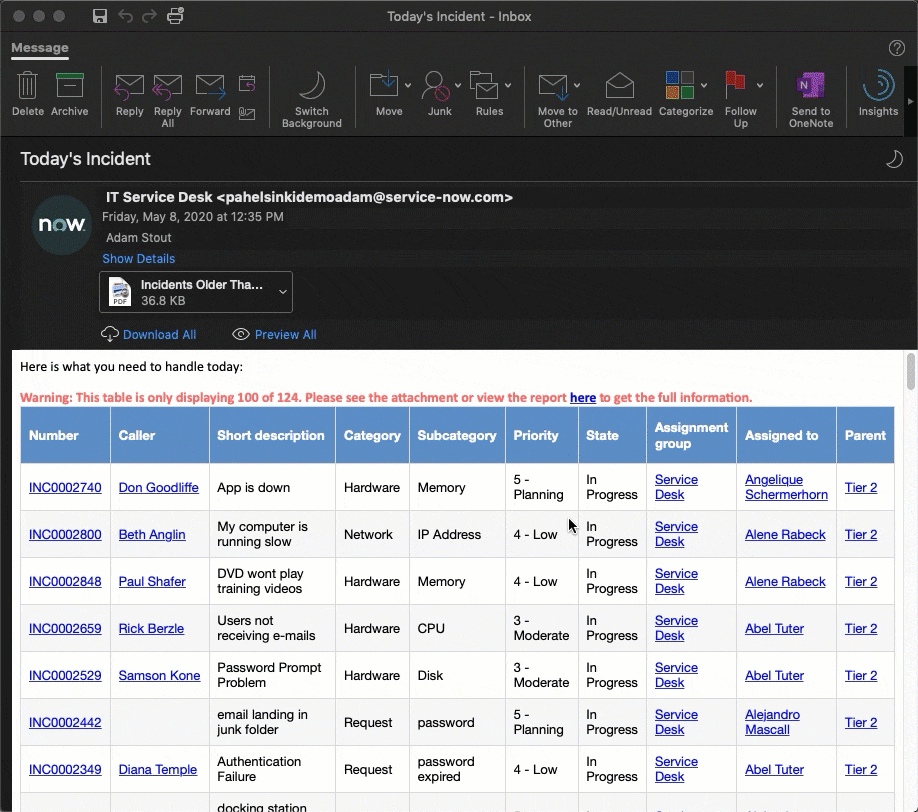Screen dimensions: 918x812
Task: Switch the reading background theme
Action: [x=311, y=95]
